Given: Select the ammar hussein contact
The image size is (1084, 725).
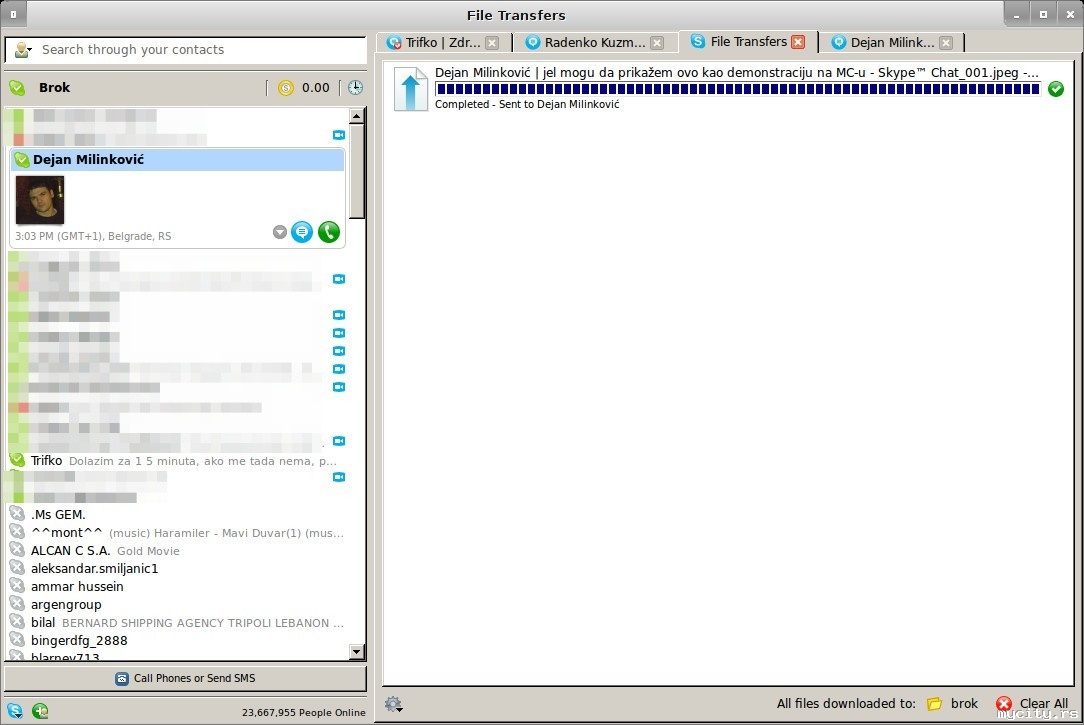Looking at the screenshot, I should pos(176,587).
